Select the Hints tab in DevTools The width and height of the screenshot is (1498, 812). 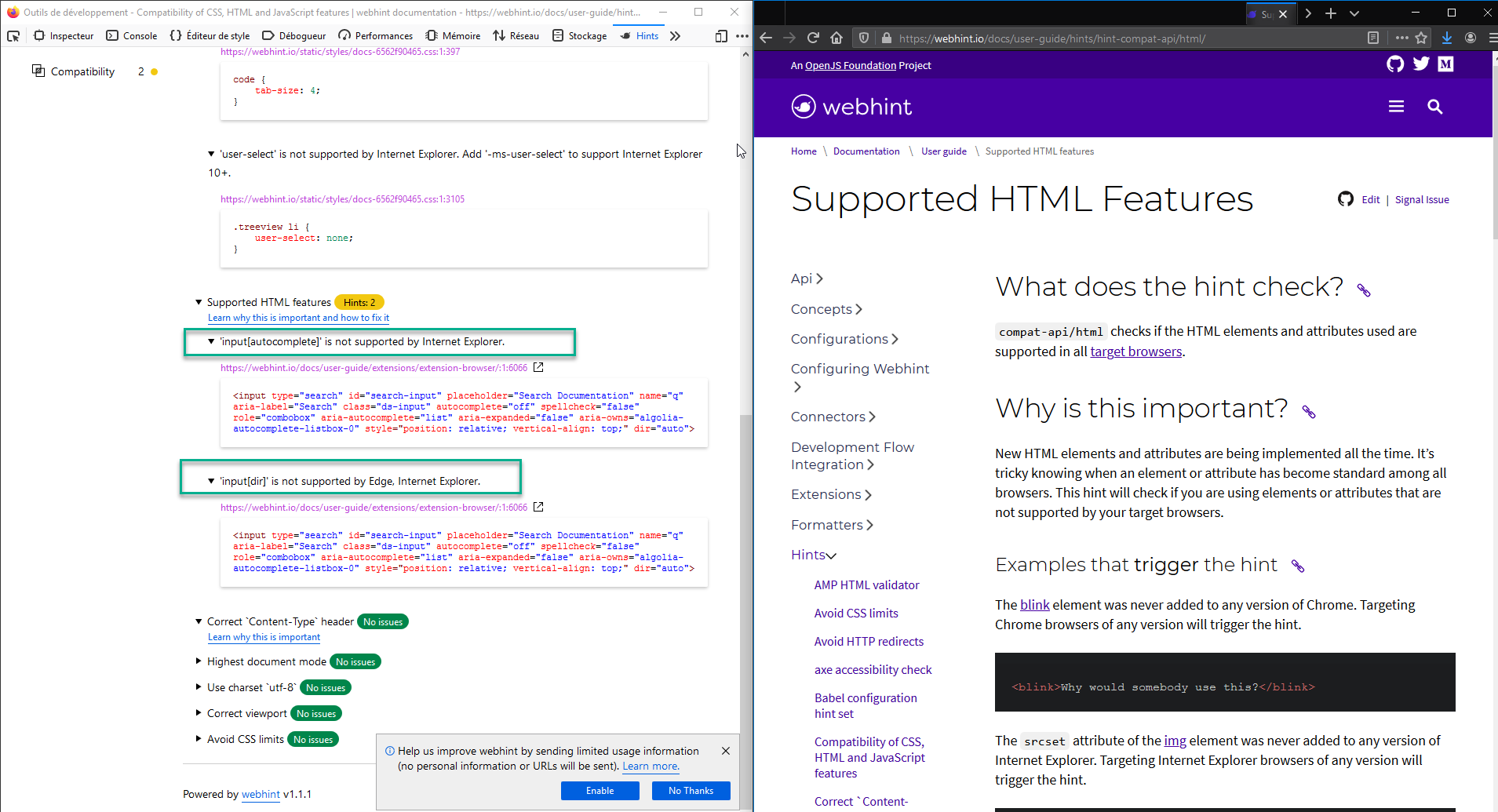click(639, 36)
